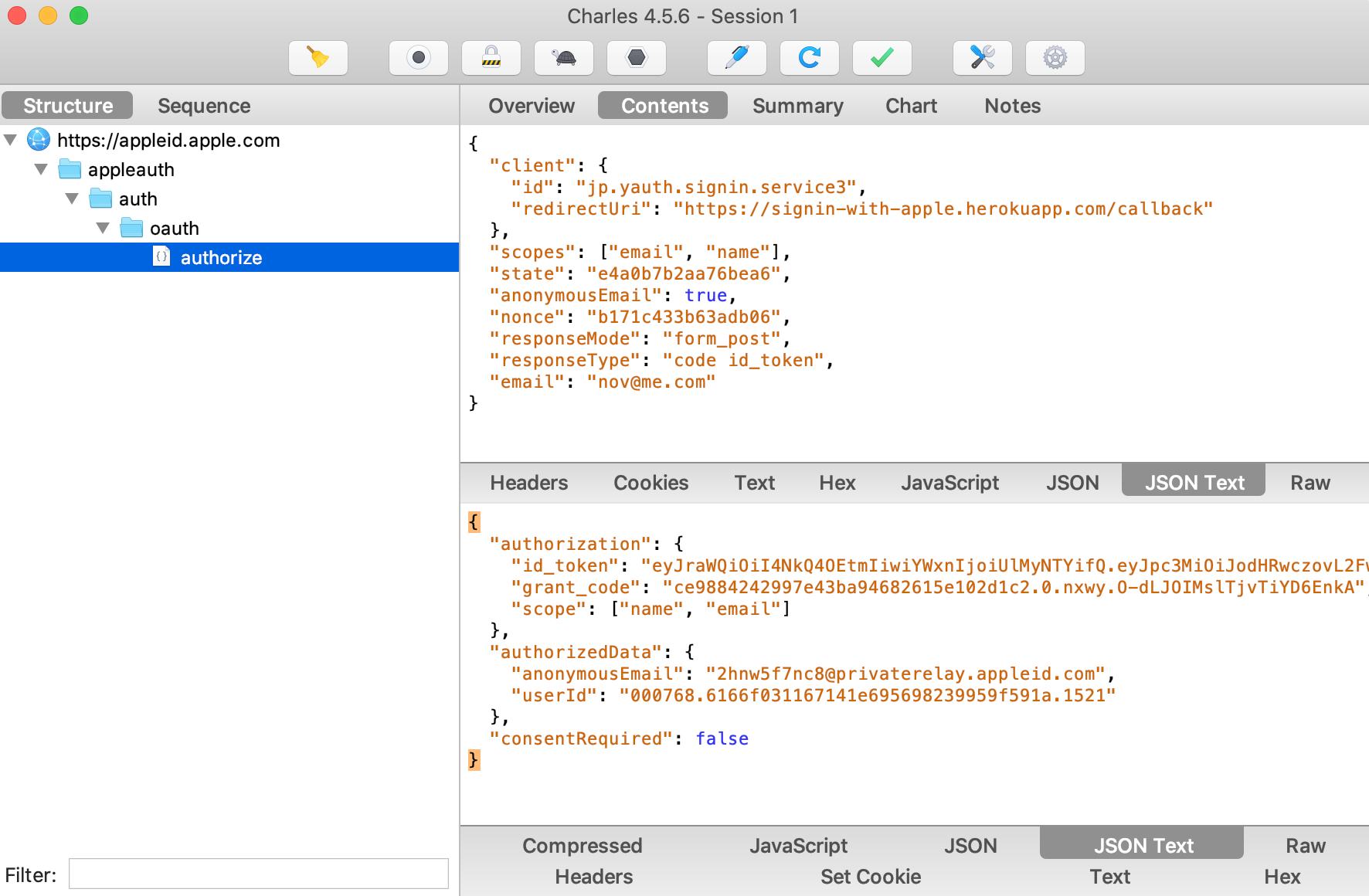Open settings via the gear icon
Screen dimensions: 1369x896
point(1055,57)
